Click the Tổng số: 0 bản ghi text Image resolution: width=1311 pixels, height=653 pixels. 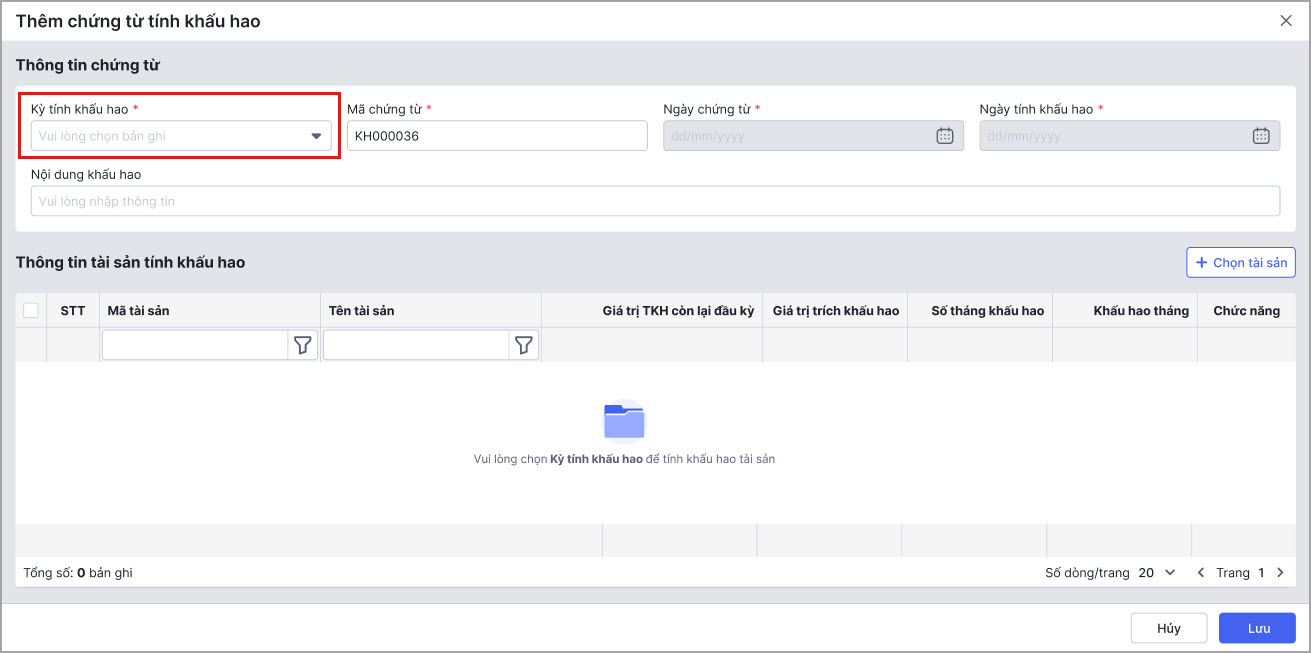[x=78, y=573]
